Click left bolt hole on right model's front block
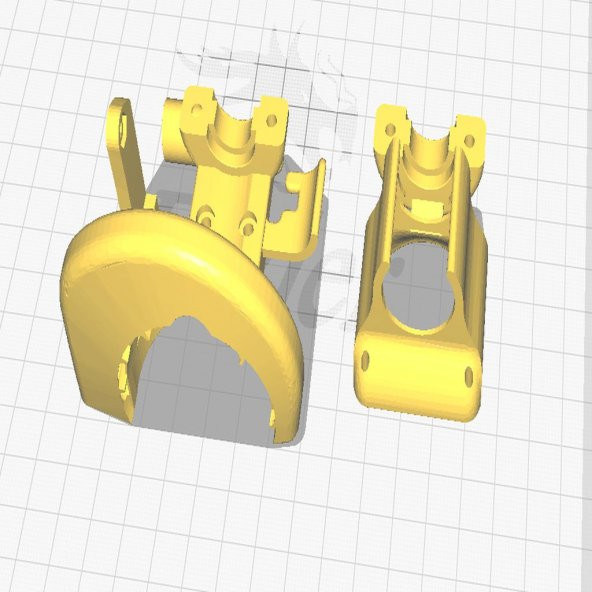 pos(365,360)
